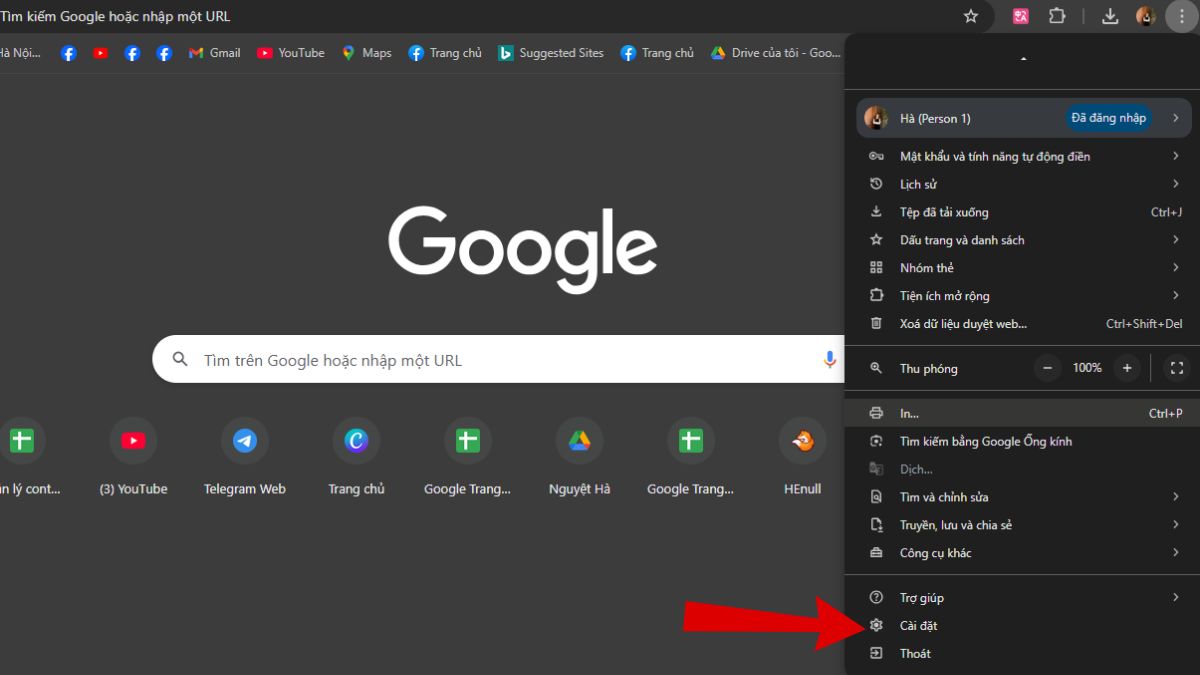Screen dimensions: 1200x675
Task: Click the pink translate extension icon
Action: (1021, 16)
